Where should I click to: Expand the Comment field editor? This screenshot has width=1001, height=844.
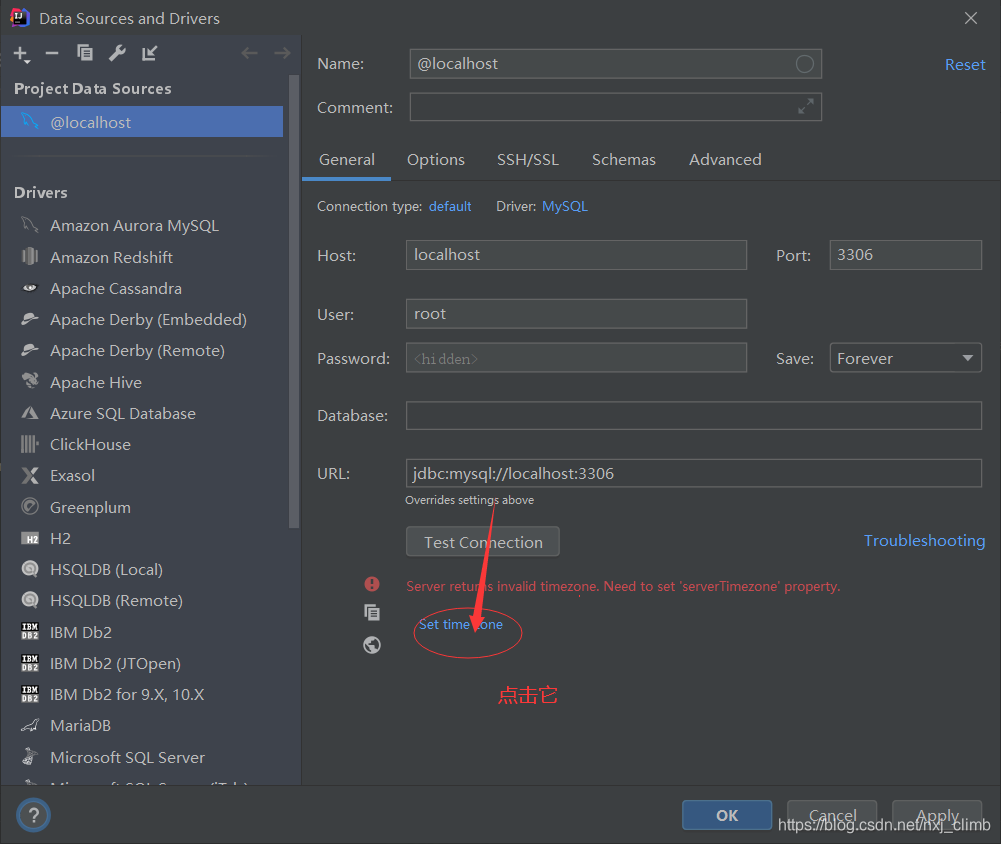click(x=806, y=107)
